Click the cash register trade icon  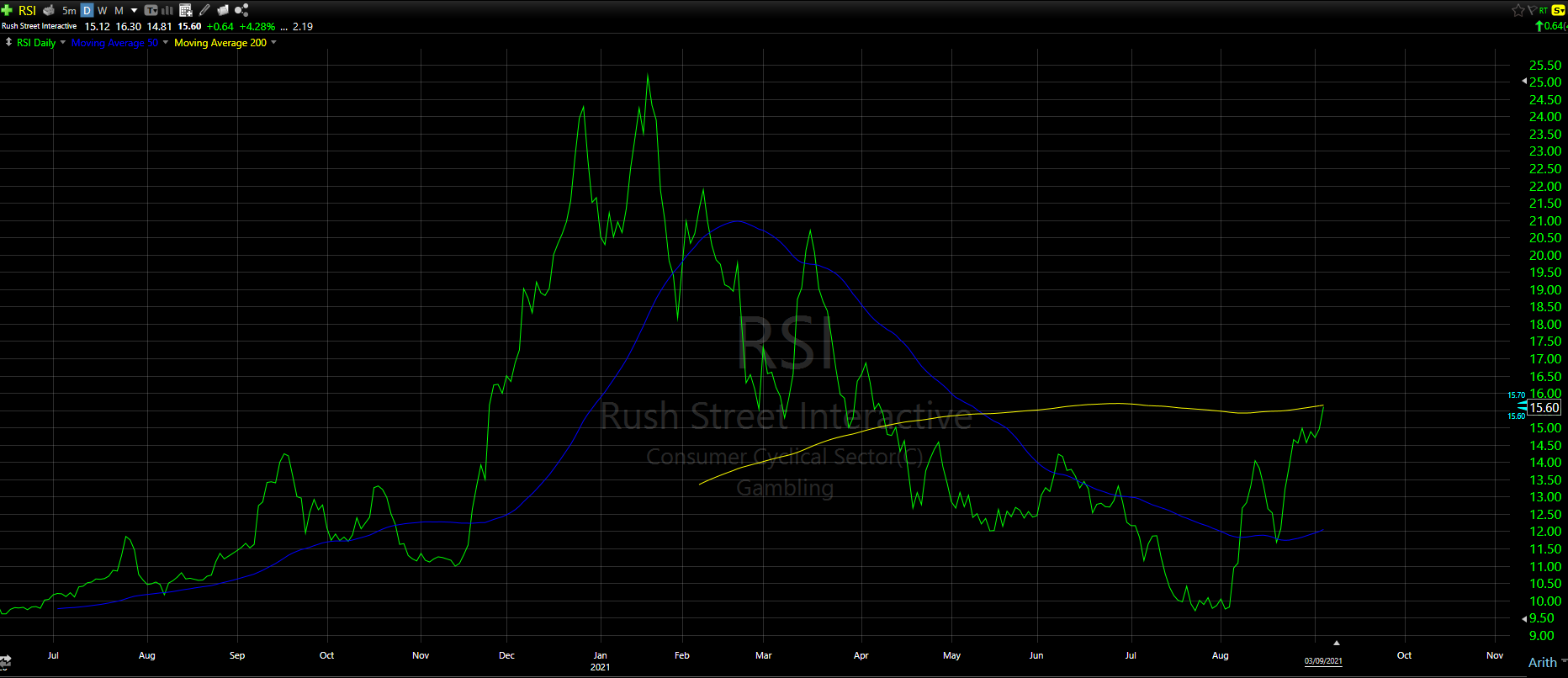tap(49, 10)
